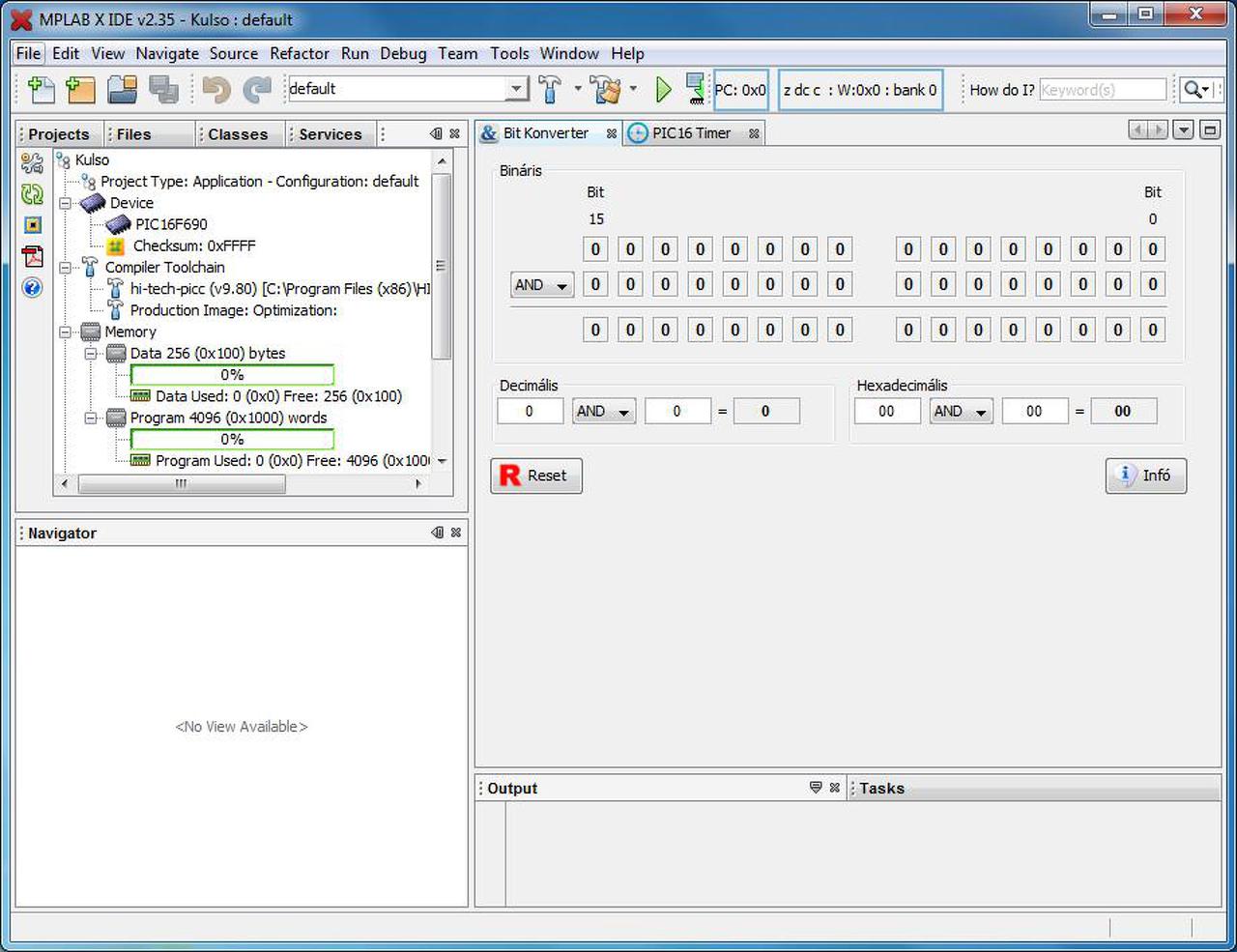Click the green refresh icon in the dashboard
This screenshot has width=1237, height=952.
pos(32,194)
